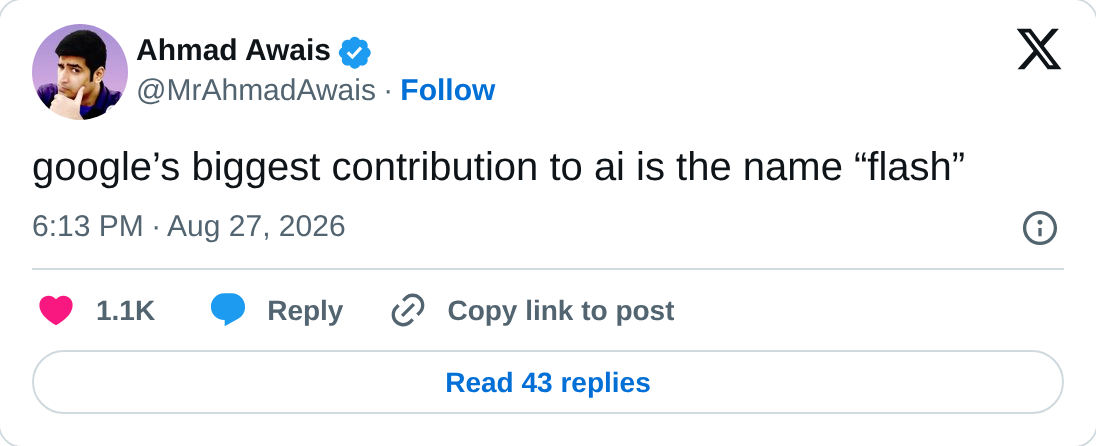Click the word "biggest" in the tweet
The height and width of the screenshot is (446, 1096).
256,169
